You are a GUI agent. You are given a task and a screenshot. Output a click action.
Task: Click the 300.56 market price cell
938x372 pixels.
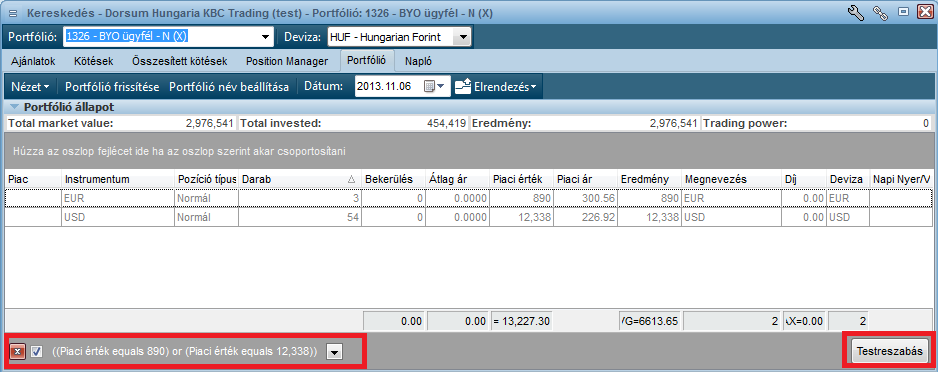(x=585, y=198)
